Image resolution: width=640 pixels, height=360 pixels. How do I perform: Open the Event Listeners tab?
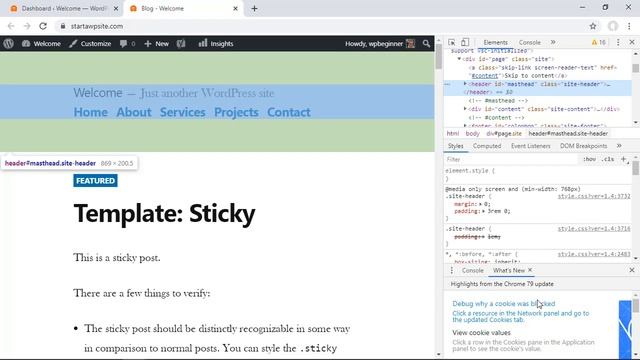tap(530, 146)
